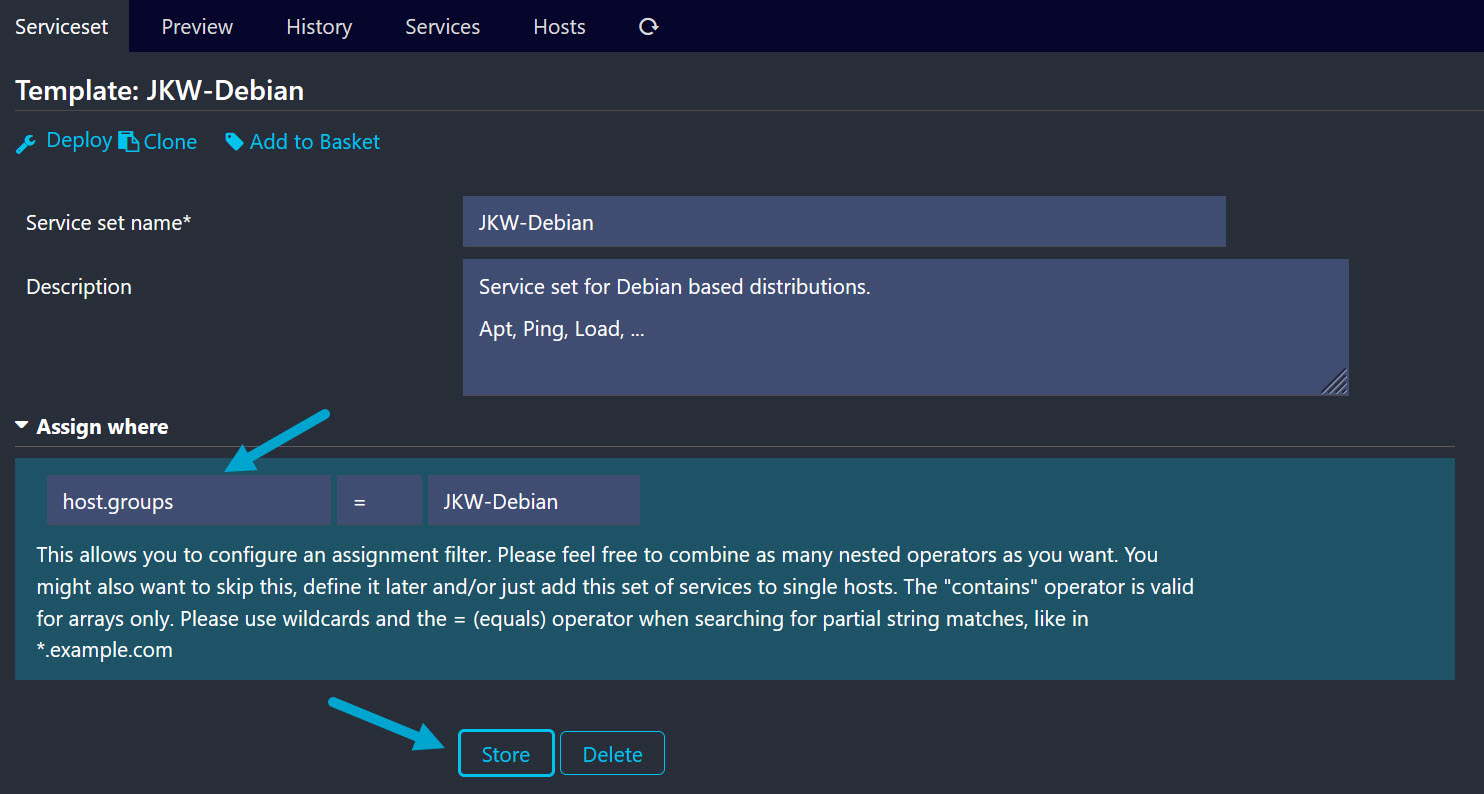Click the Clone link text

pyautogui.click(x=170, y=142)
